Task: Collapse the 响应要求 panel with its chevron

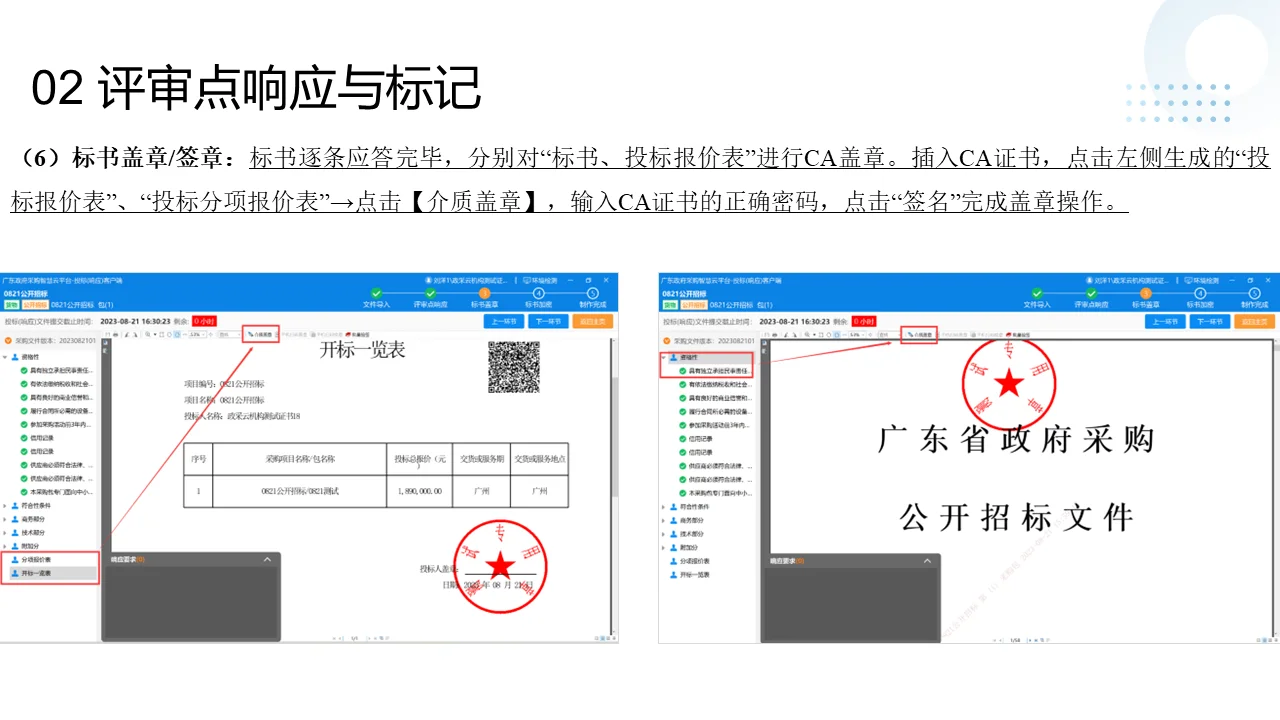Action: point(265,559)
